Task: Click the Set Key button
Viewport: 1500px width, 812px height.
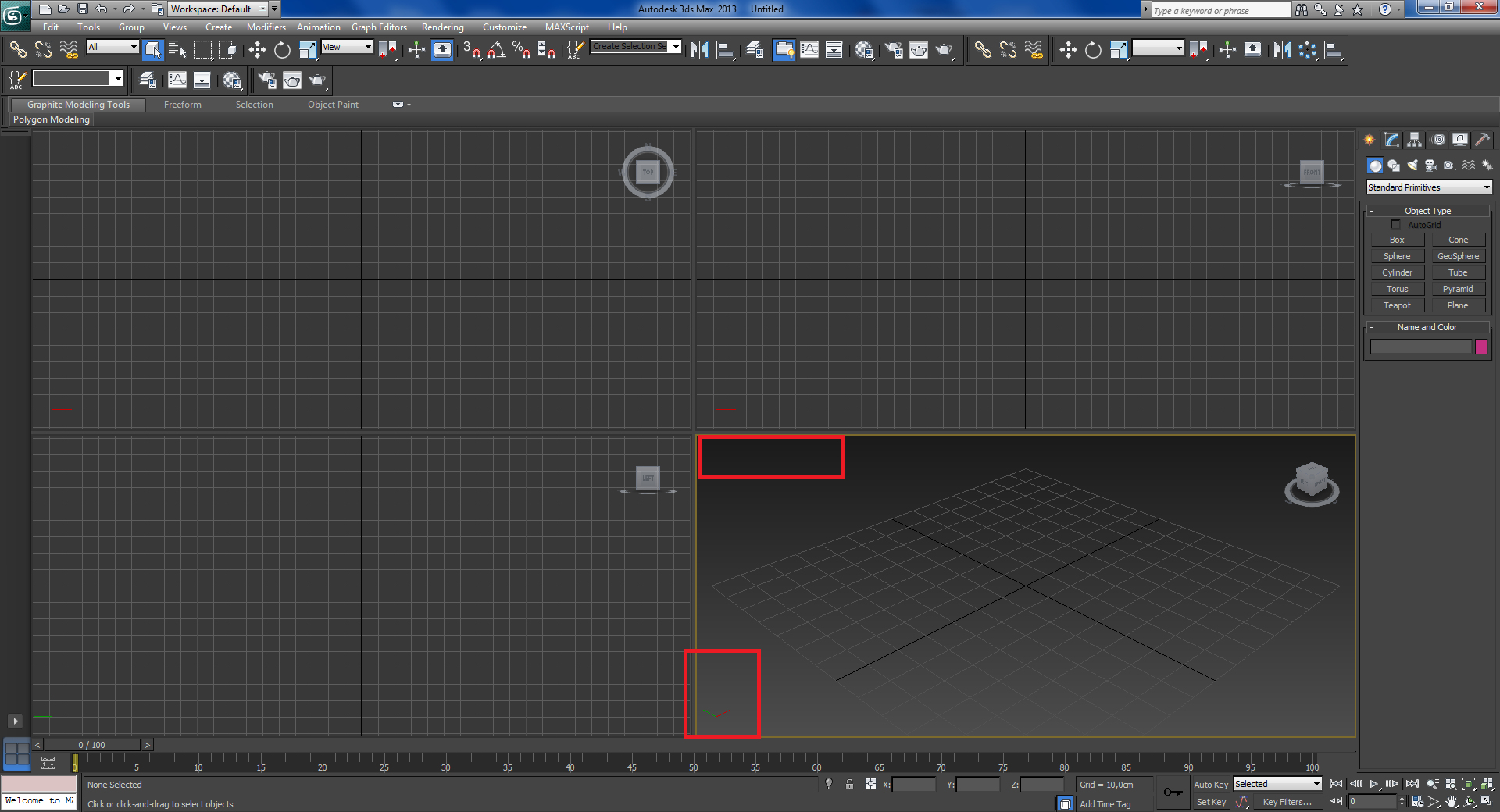Action: 1211,802
